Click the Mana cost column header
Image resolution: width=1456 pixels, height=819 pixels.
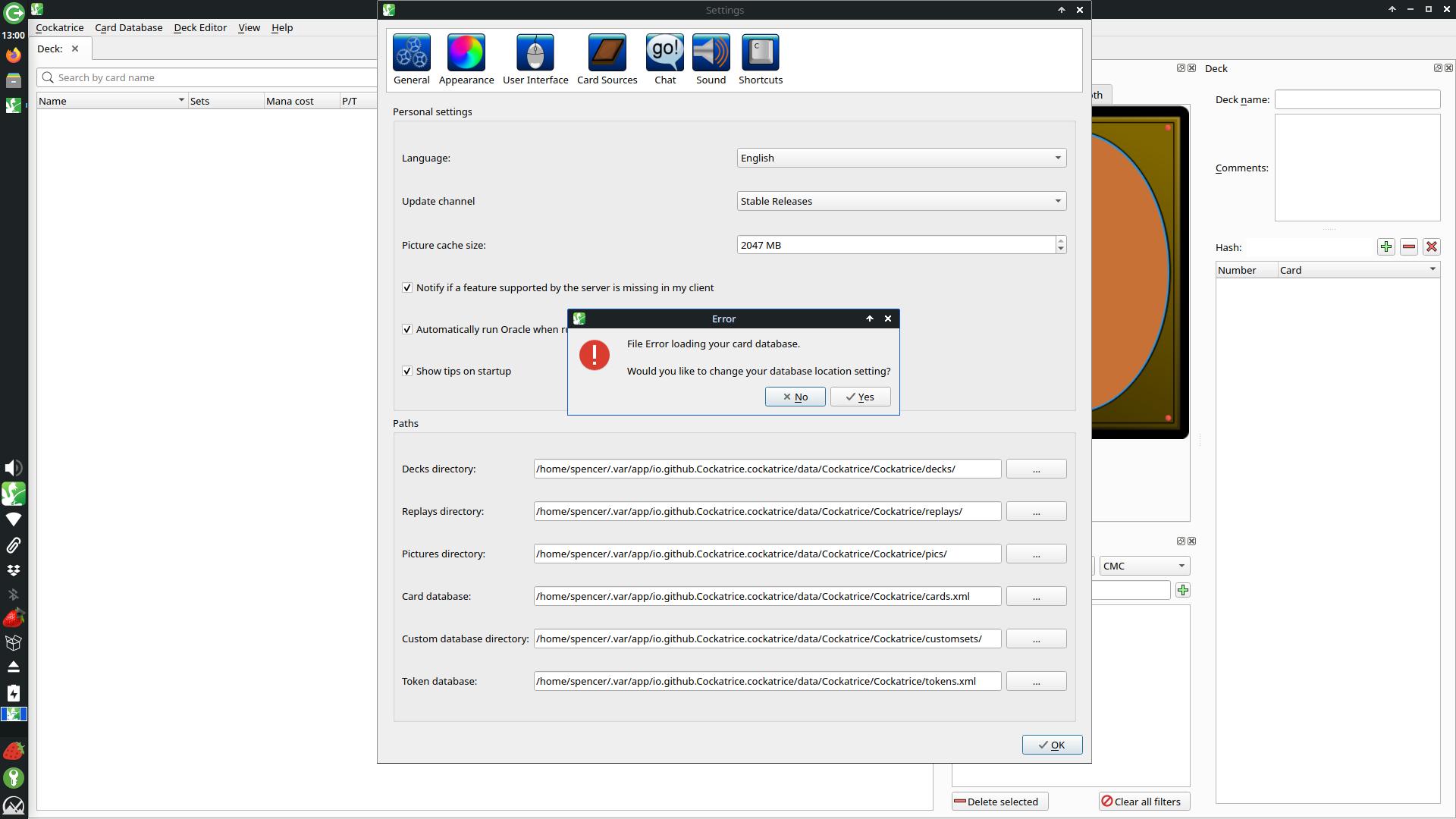[302, 101]
